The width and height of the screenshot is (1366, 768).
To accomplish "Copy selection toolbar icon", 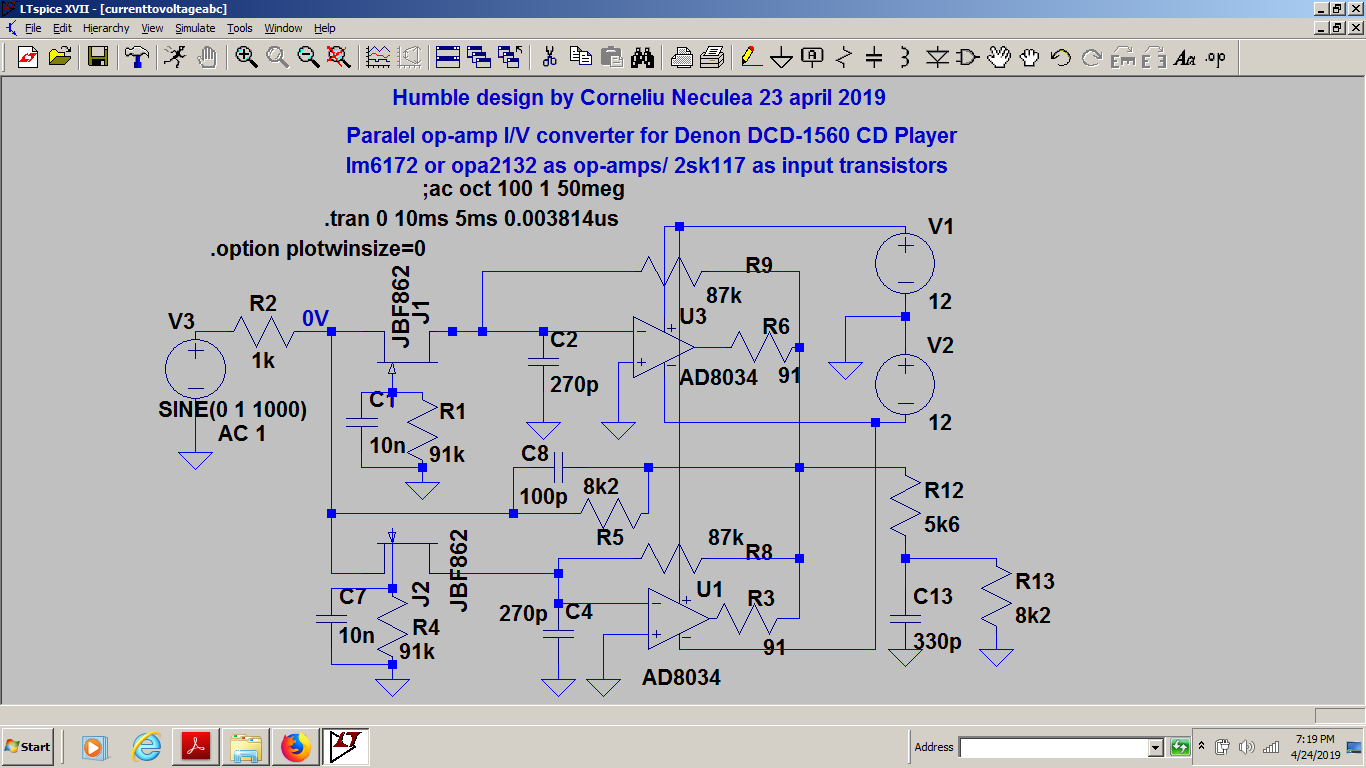I will click(580, 57).
